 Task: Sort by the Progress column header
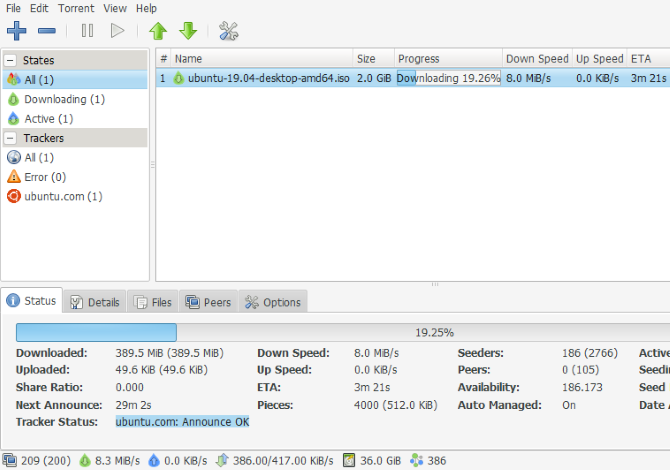pos(448,59)
